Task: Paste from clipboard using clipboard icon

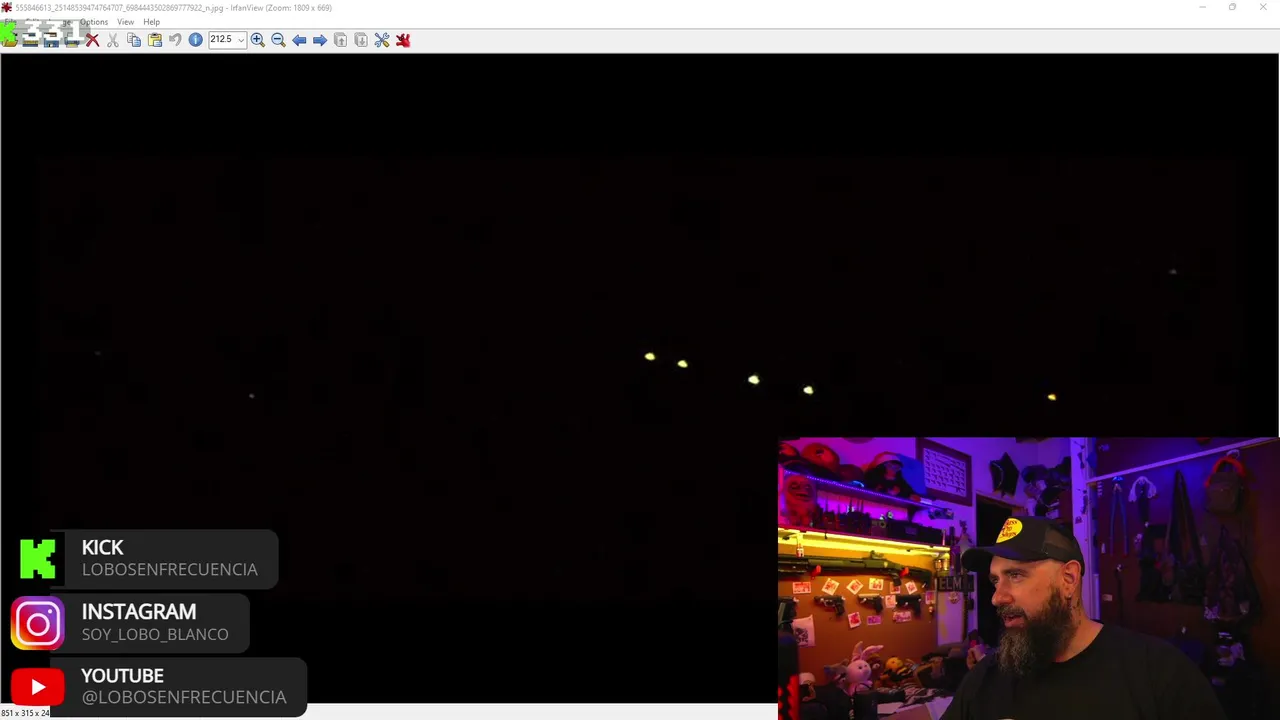Action: tap(155, 40)
